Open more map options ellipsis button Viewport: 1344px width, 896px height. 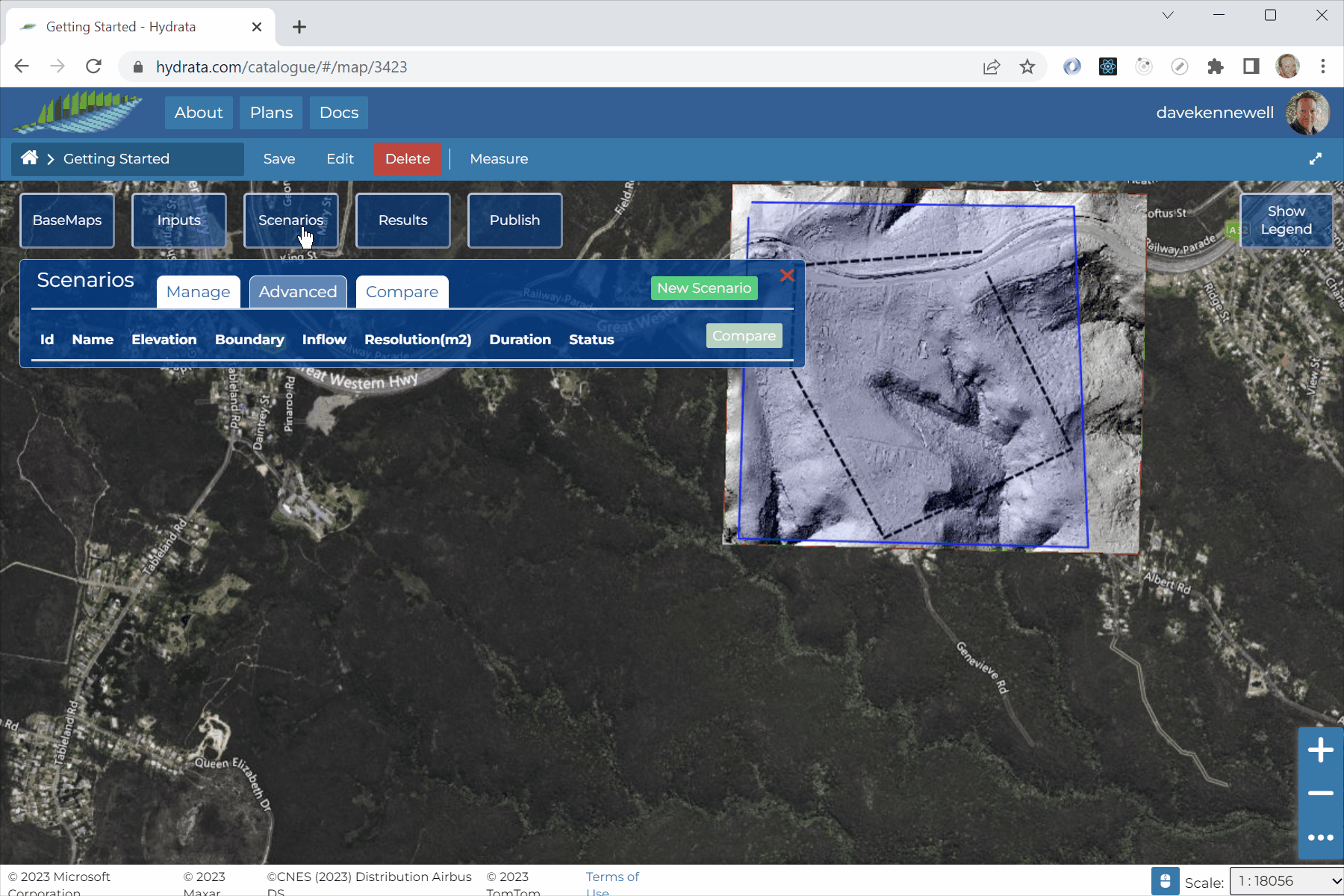pyautogui.click(x=1320, y=837)
